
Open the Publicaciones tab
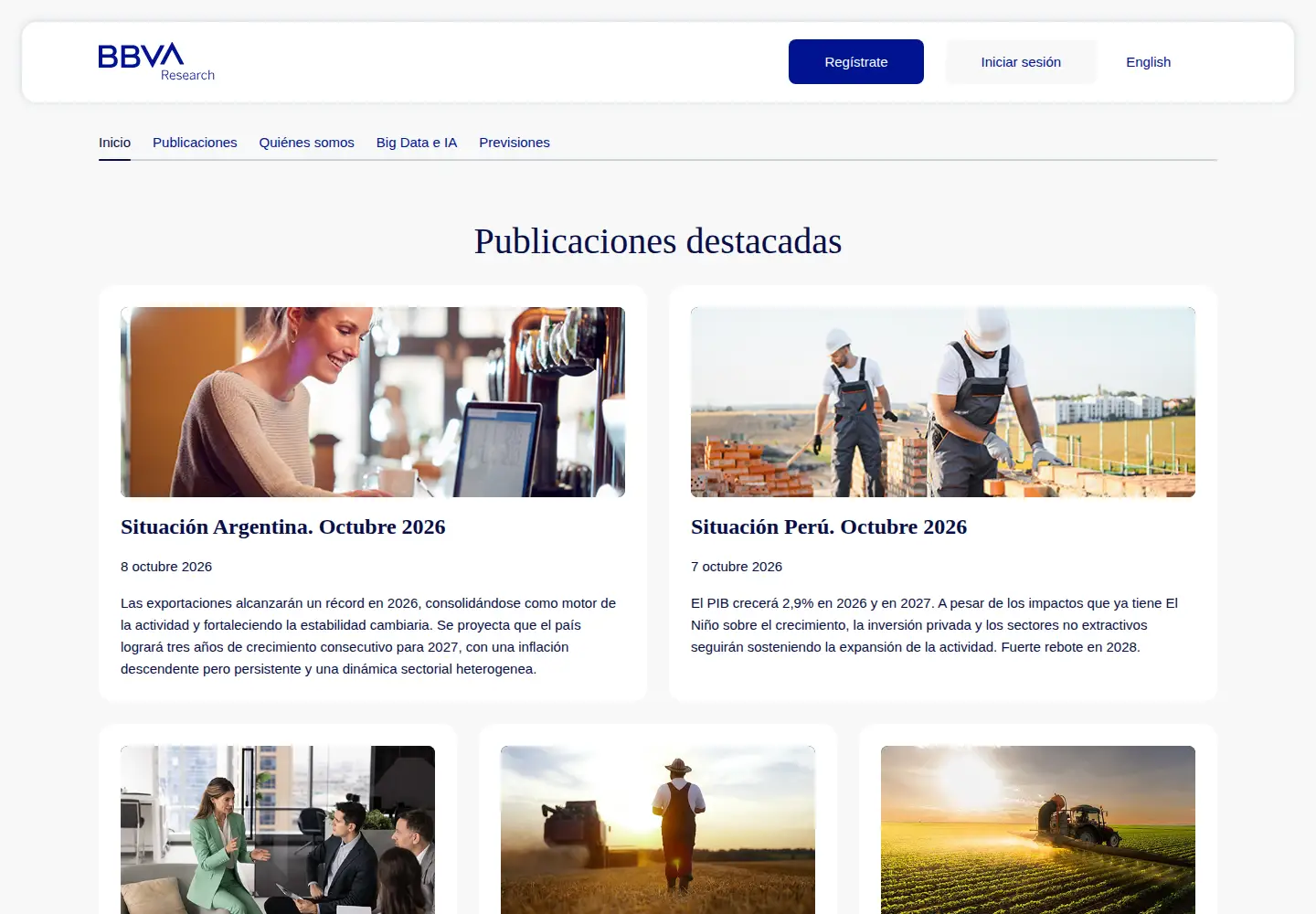[195, 143]
